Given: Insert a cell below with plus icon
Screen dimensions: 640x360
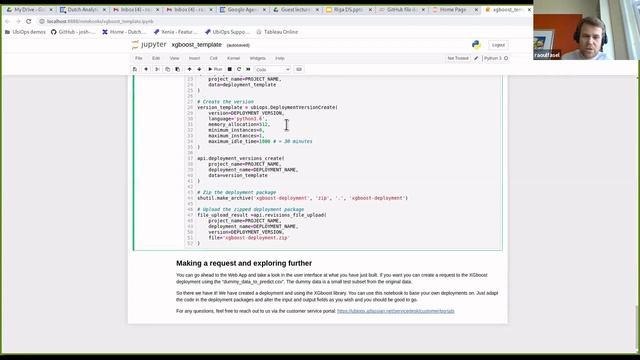Looking at the screenshot, I should coord(146,69).
